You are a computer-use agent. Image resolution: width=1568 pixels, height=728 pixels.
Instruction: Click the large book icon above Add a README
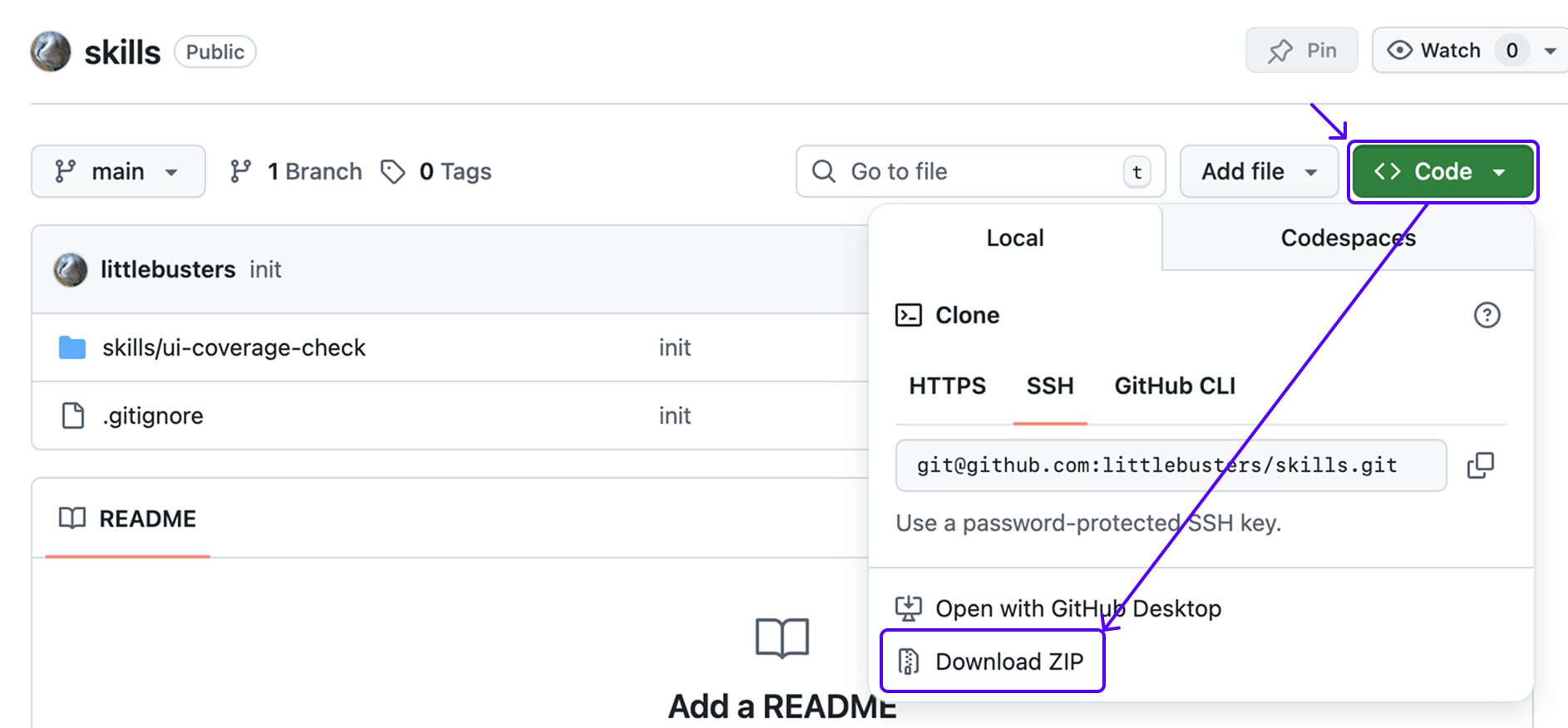point(782,638)
